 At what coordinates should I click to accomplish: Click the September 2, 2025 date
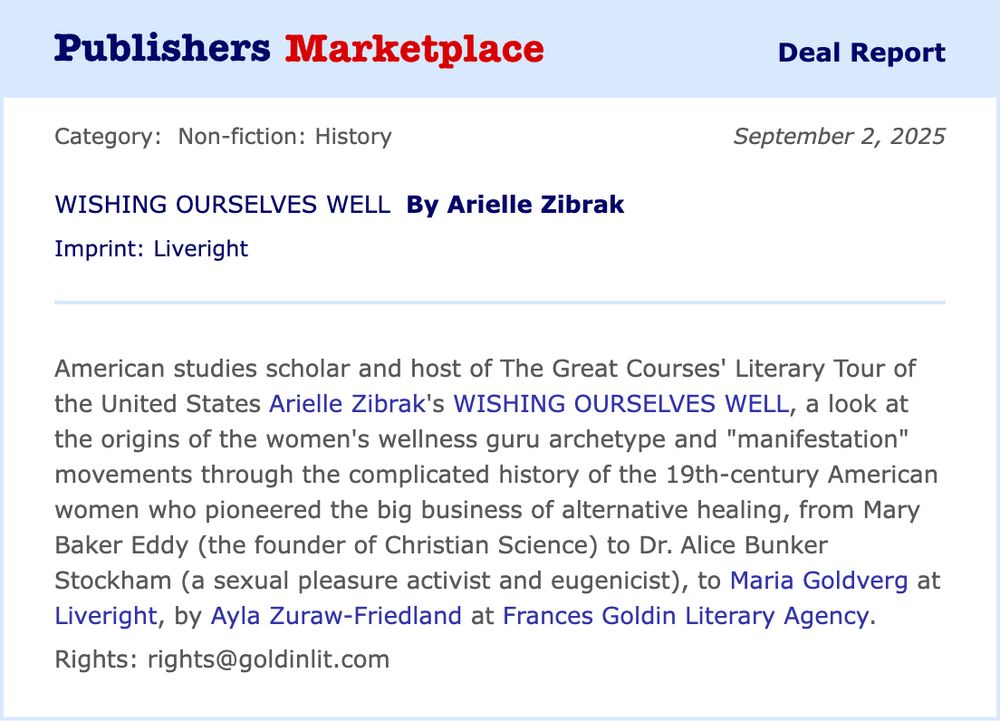tap(839, 136)
